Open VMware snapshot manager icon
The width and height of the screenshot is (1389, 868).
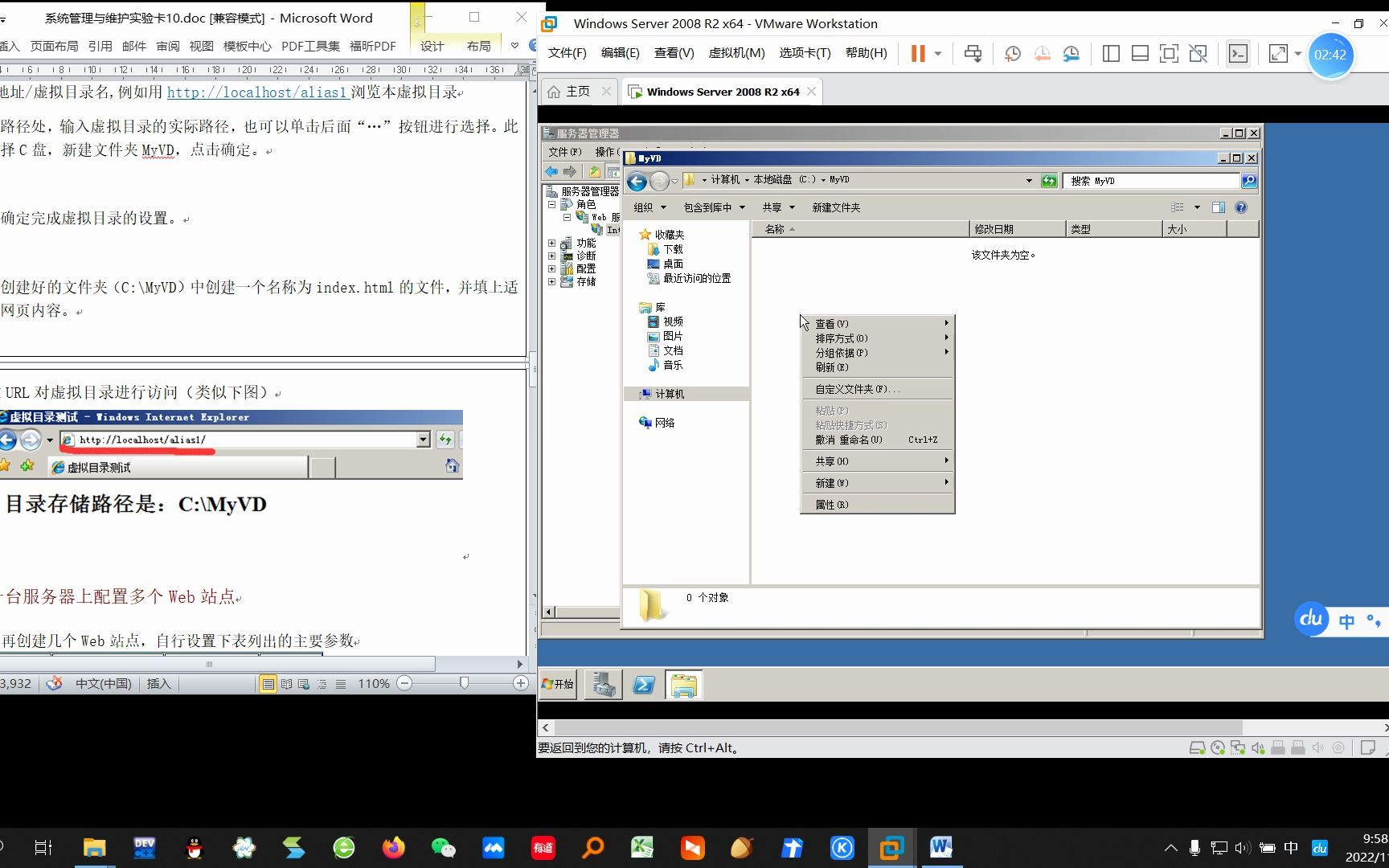point(1071,53)
